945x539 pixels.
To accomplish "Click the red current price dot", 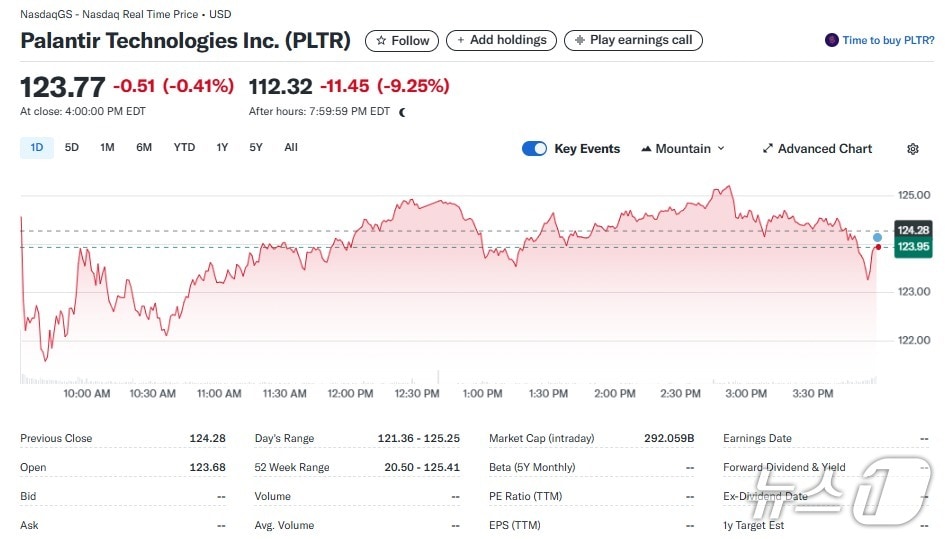I will coord(878,247).
